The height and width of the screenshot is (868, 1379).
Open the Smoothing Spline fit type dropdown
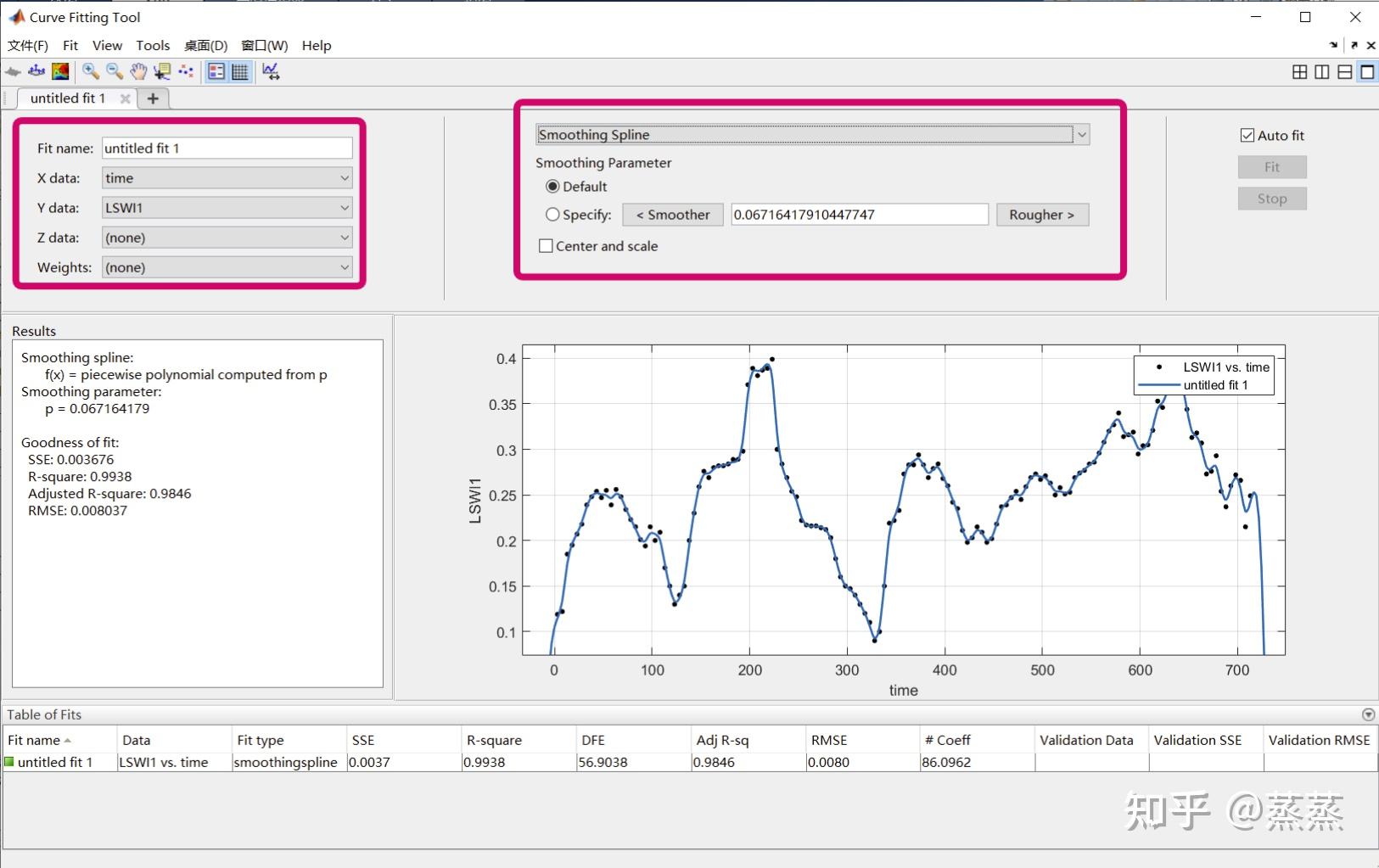point(813,134)
